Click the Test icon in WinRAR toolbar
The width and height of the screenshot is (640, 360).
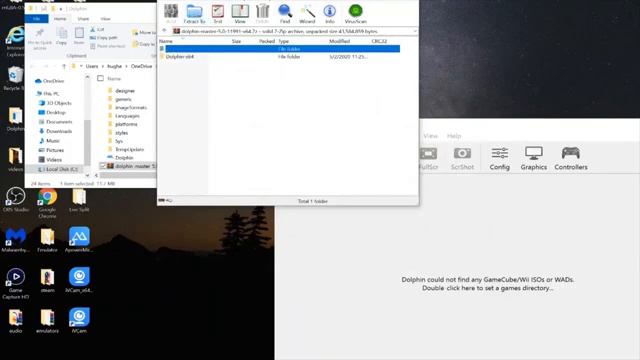pyautogui.click(x=218, y=13)
